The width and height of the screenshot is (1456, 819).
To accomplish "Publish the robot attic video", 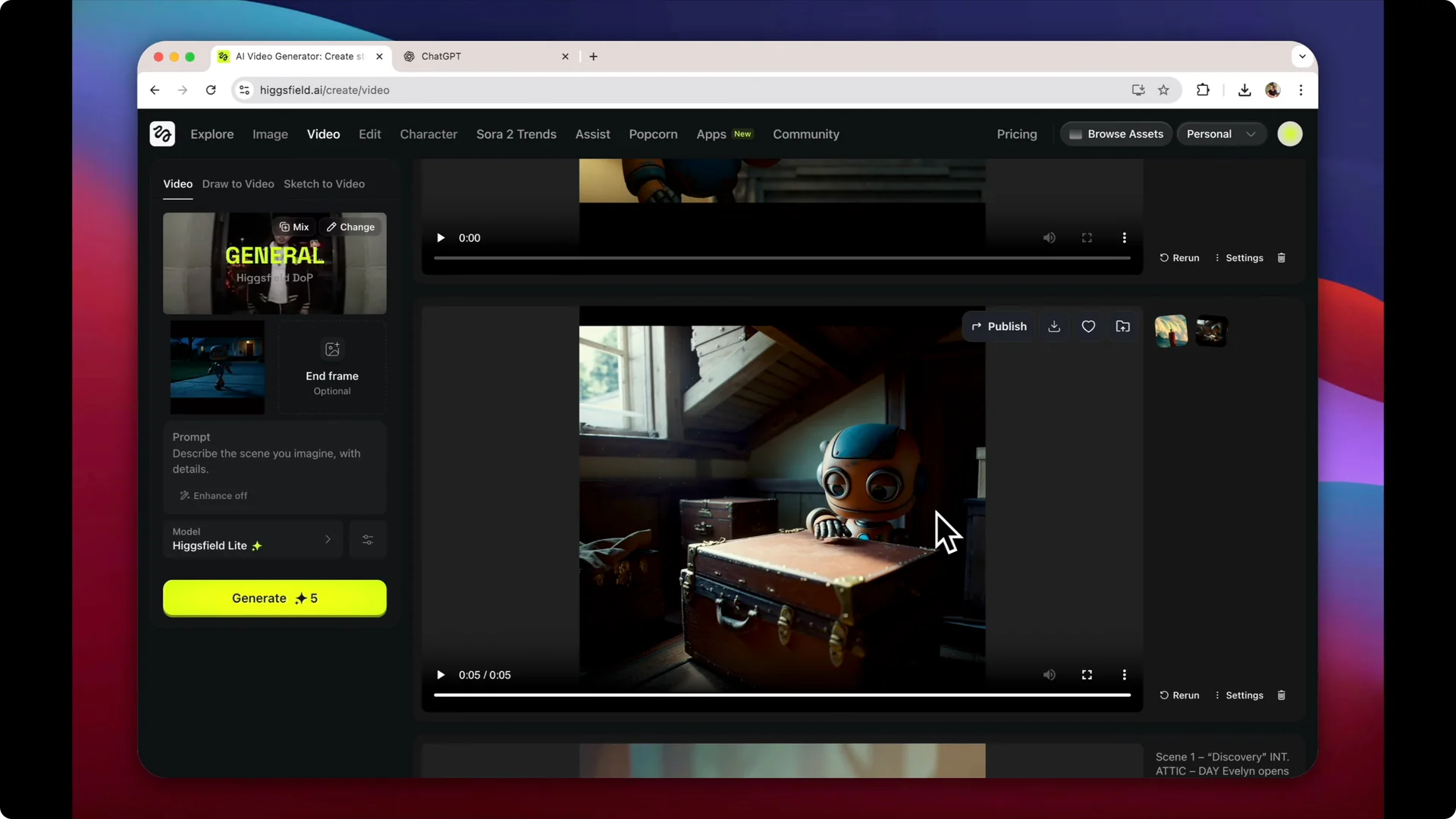I will pos(999,326).
